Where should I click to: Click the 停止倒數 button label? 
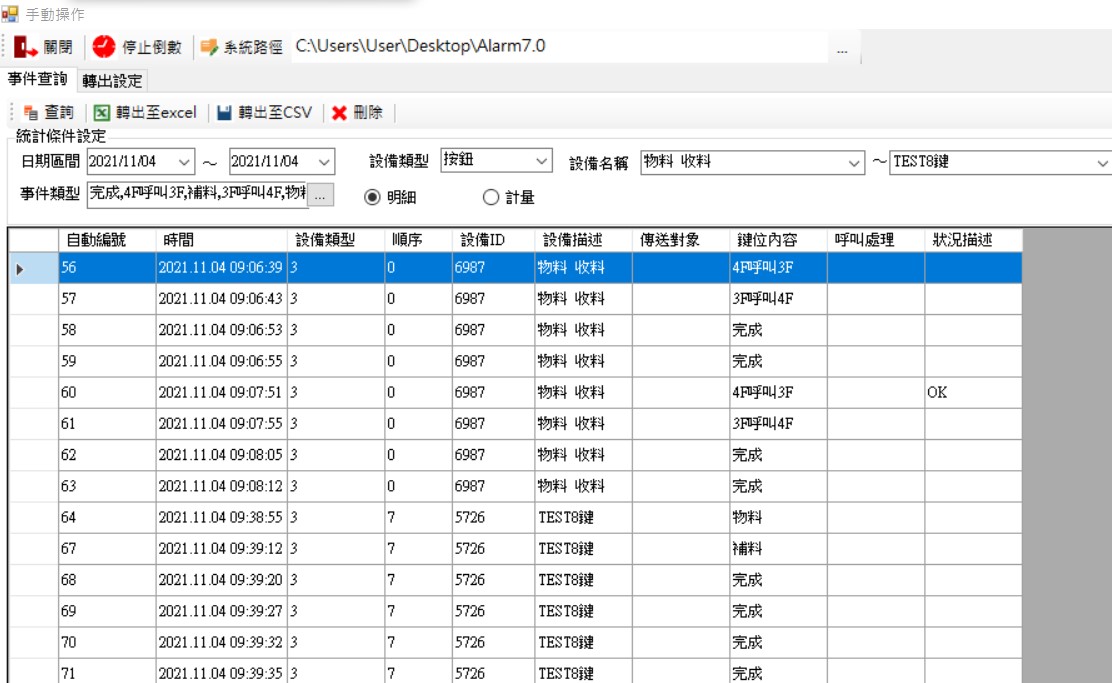pos(152,48)
